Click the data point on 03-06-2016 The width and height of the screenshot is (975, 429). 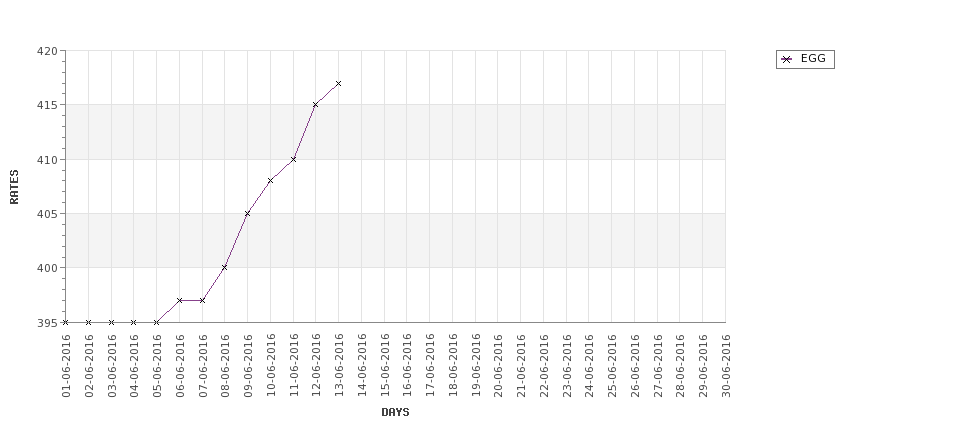coord(111,322)
